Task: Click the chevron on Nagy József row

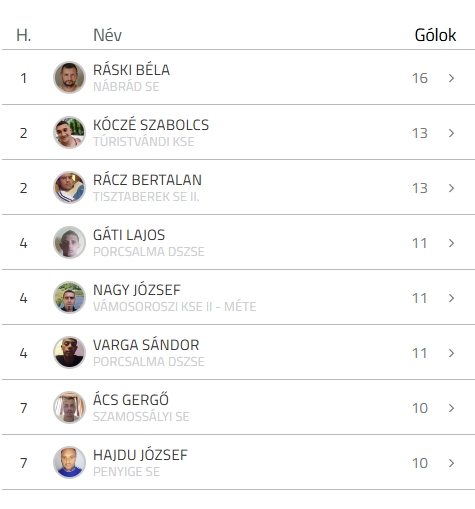Action: [451, 298]
